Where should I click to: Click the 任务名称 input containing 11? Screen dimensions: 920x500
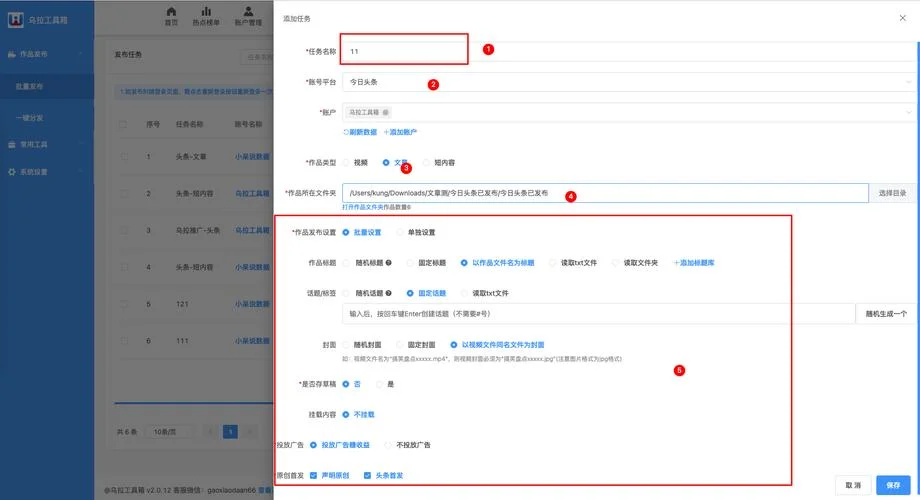point(629,52)
